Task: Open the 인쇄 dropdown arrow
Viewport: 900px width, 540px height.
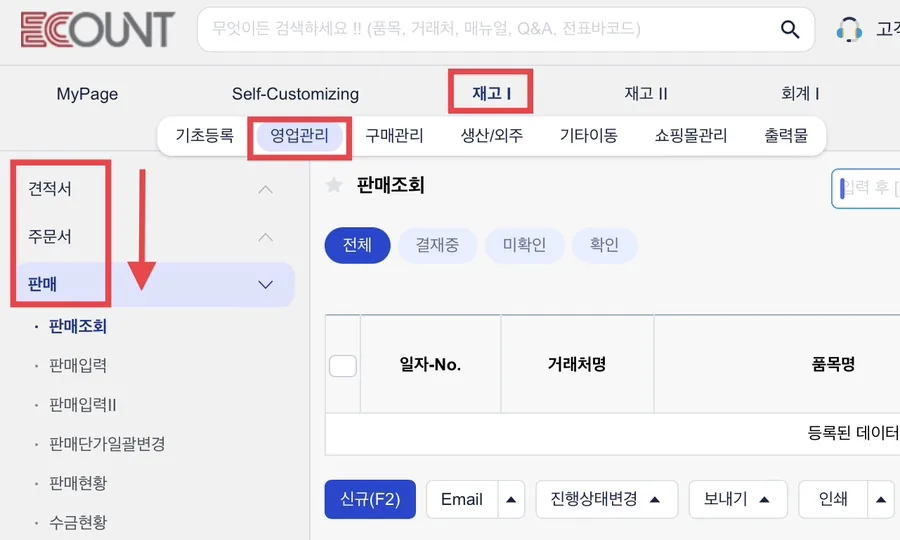Action: pos(880,499)
